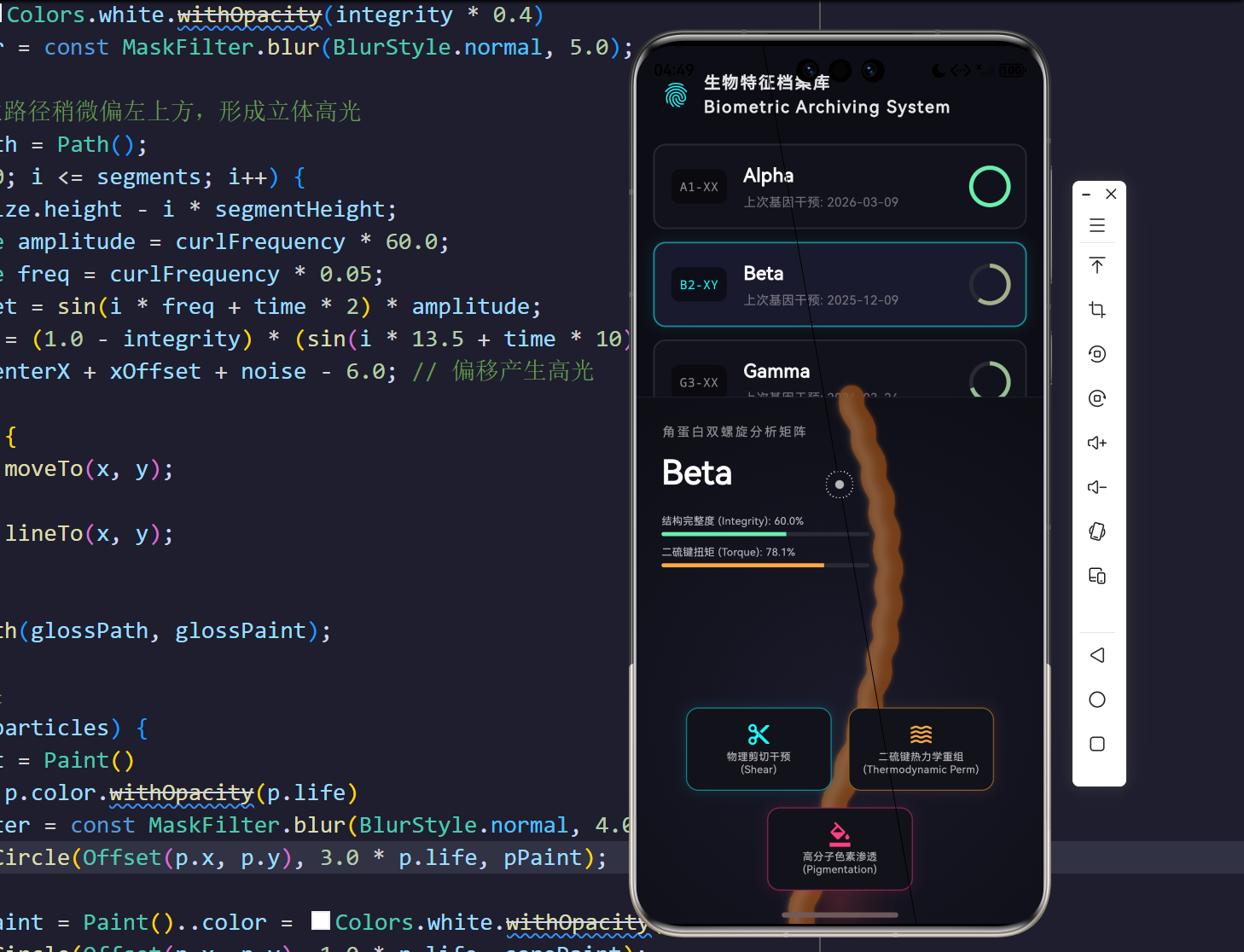This screenshot has width=1244, height=952.
Task: Tap the Android recent apps square button
Action: 1097,744
